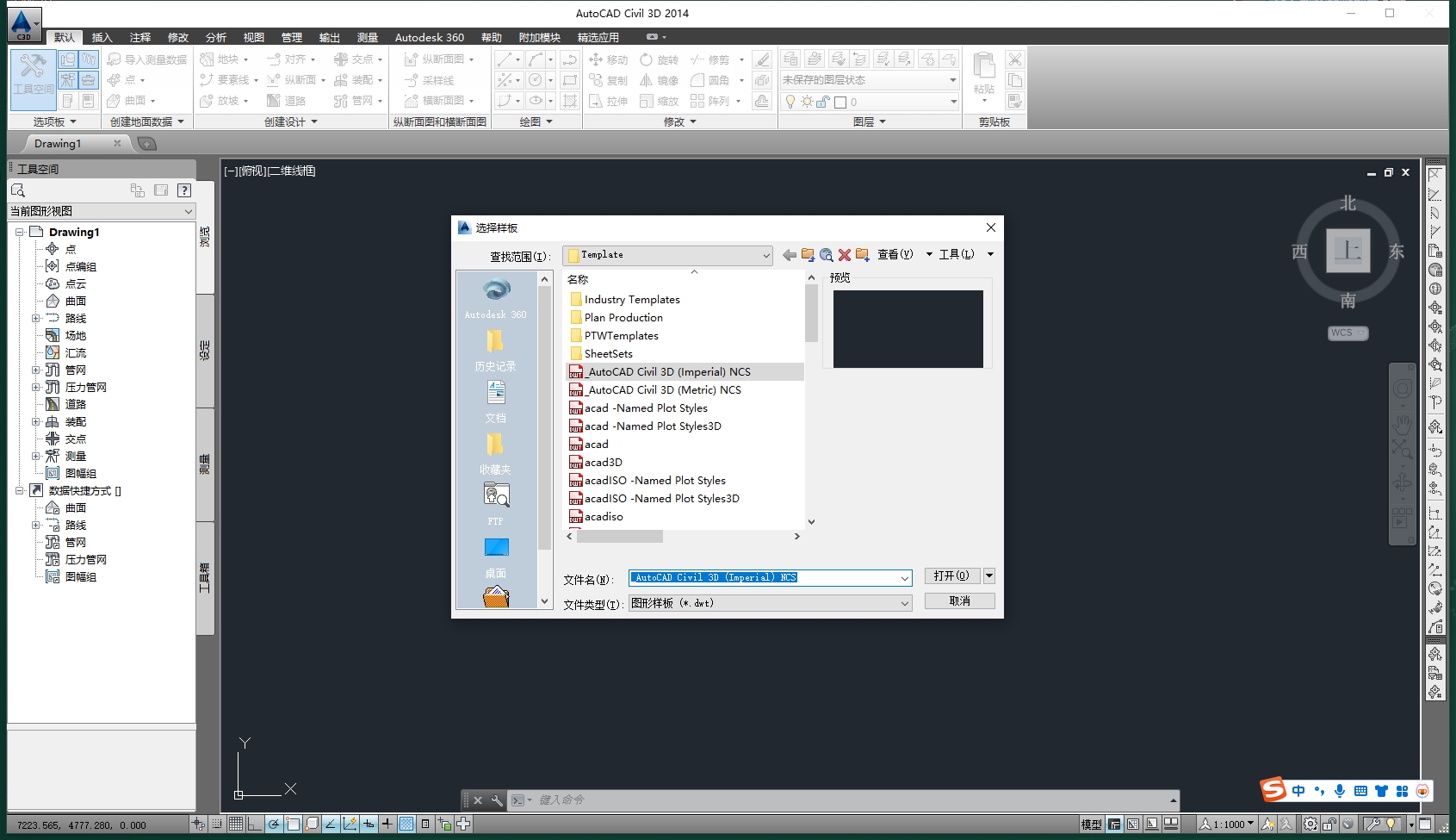
Task: Click the search the web icon in dialog
Action: pyautogui.click(x=827, y=255)
